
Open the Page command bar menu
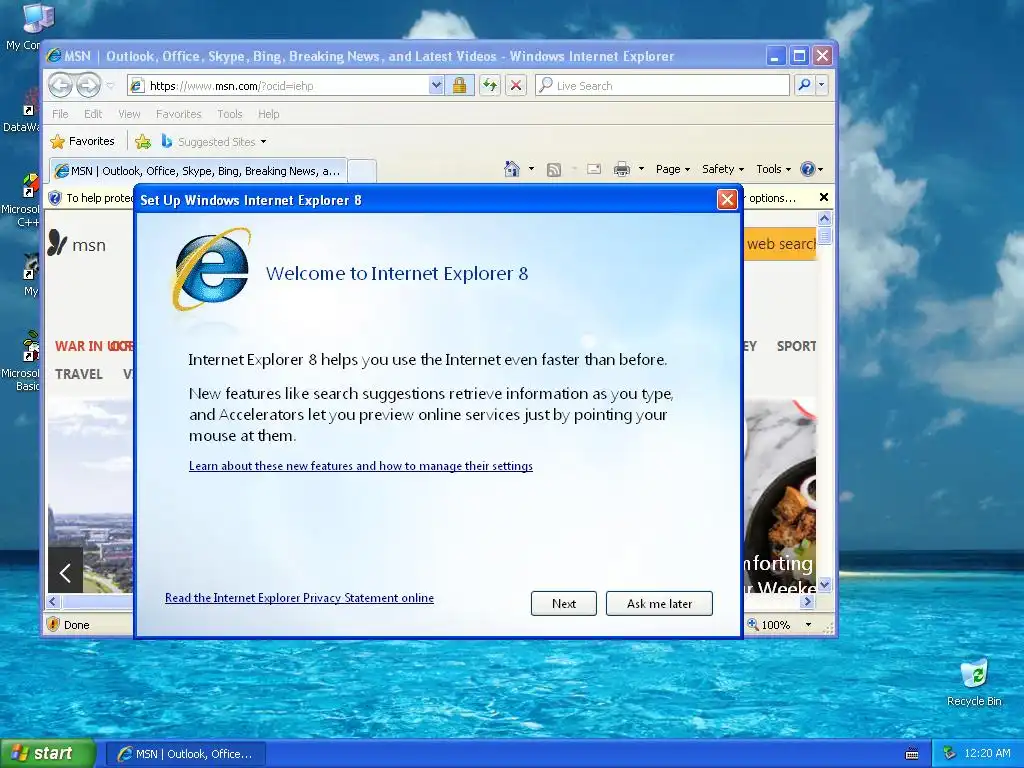point(673,169)
